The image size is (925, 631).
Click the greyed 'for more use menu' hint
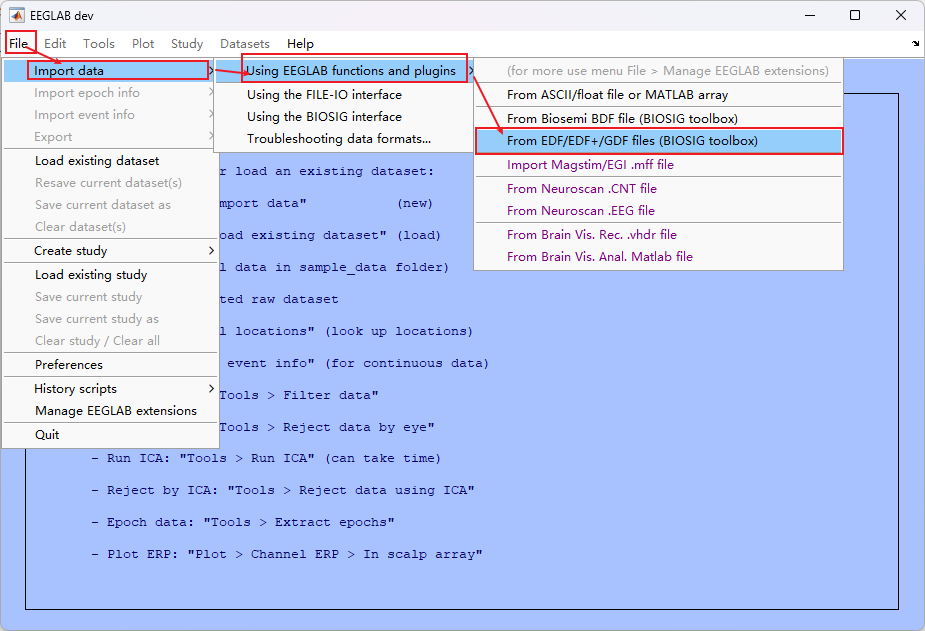tap(667, 71)
